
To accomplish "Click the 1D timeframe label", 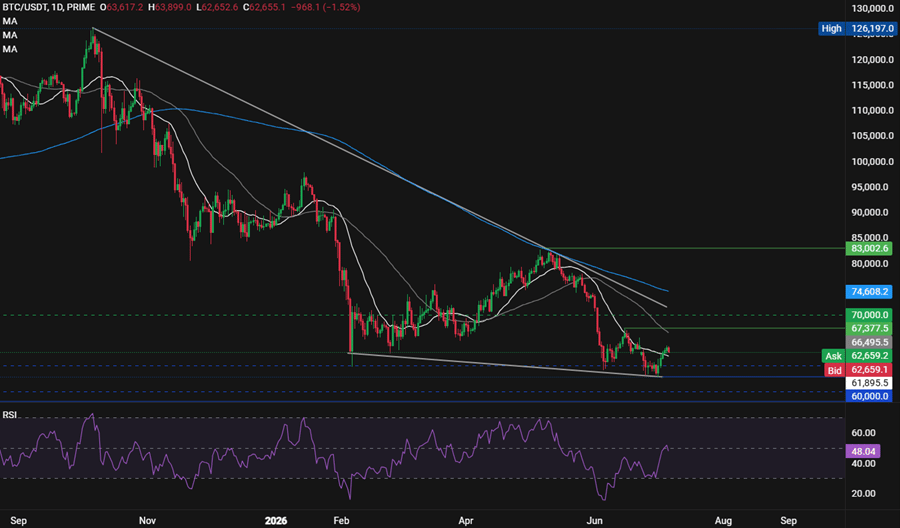I will coord(55,7).
